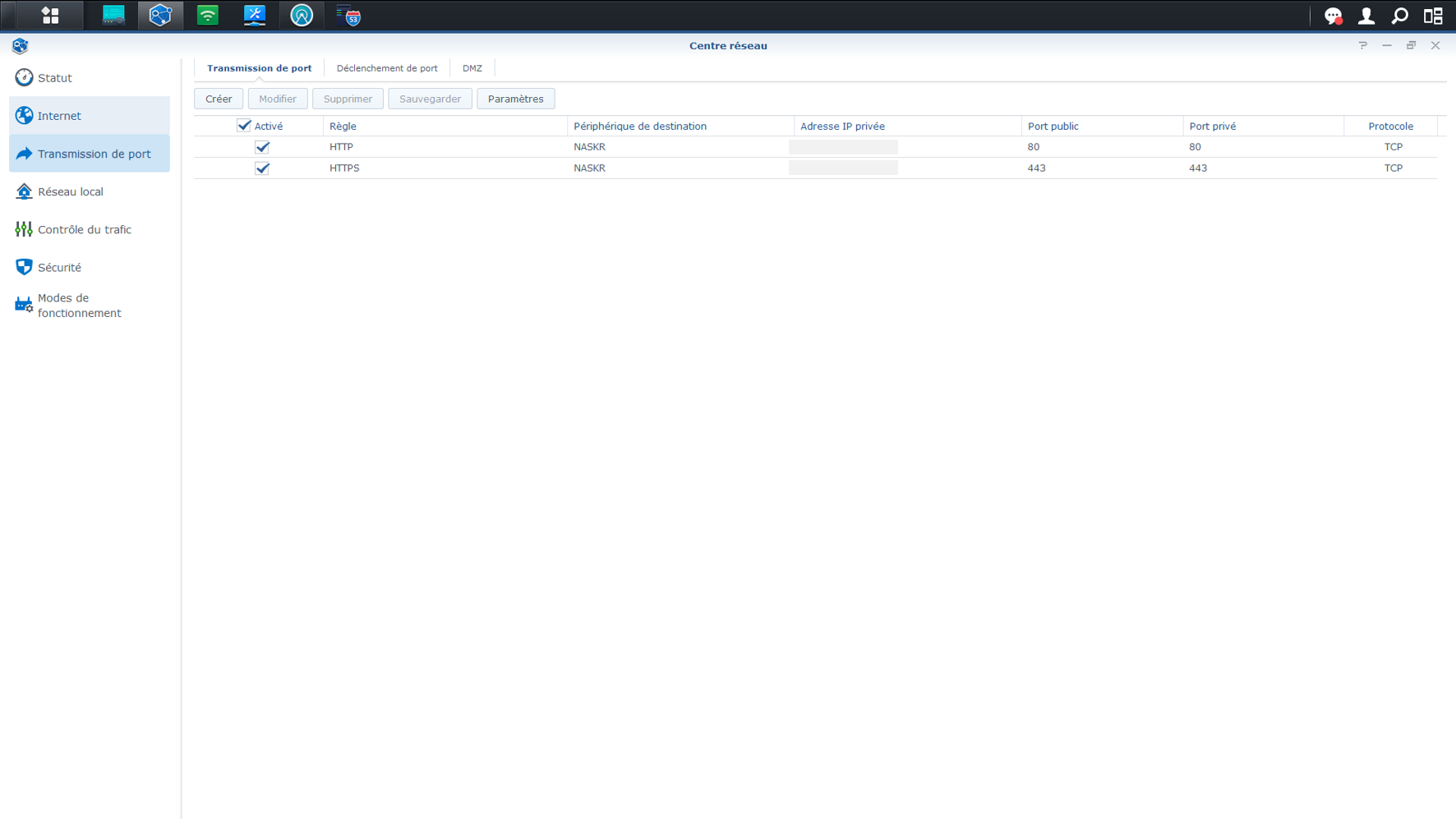The height and width of the screenshot is (819, 1456).
Task: Click the Supprimer button
Action: 348,99
